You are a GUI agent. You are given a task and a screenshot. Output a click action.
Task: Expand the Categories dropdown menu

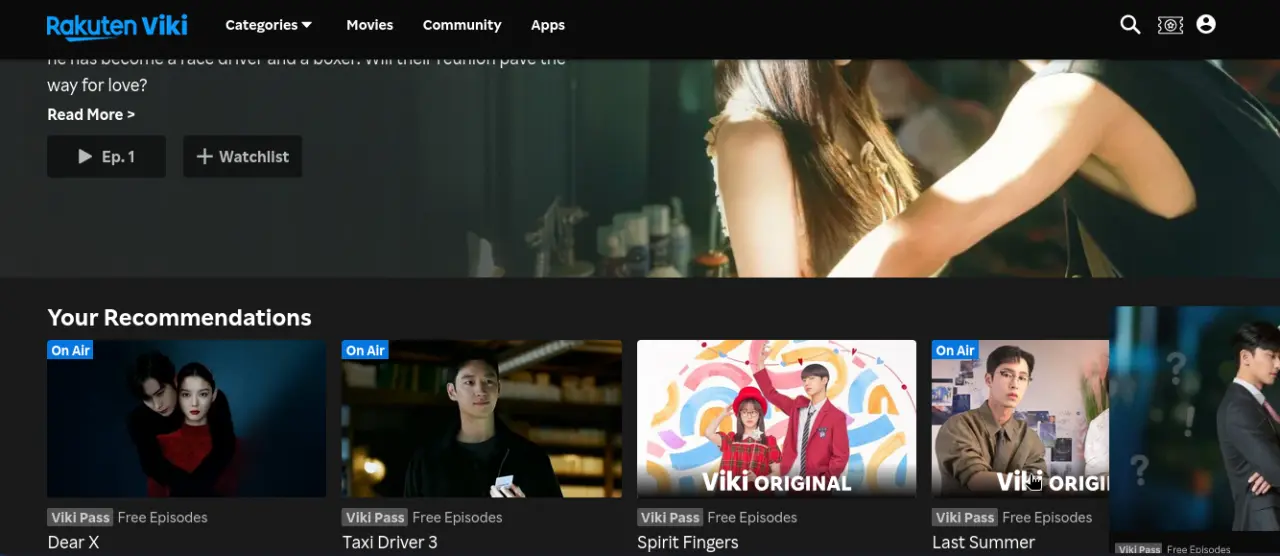(269, 25)
